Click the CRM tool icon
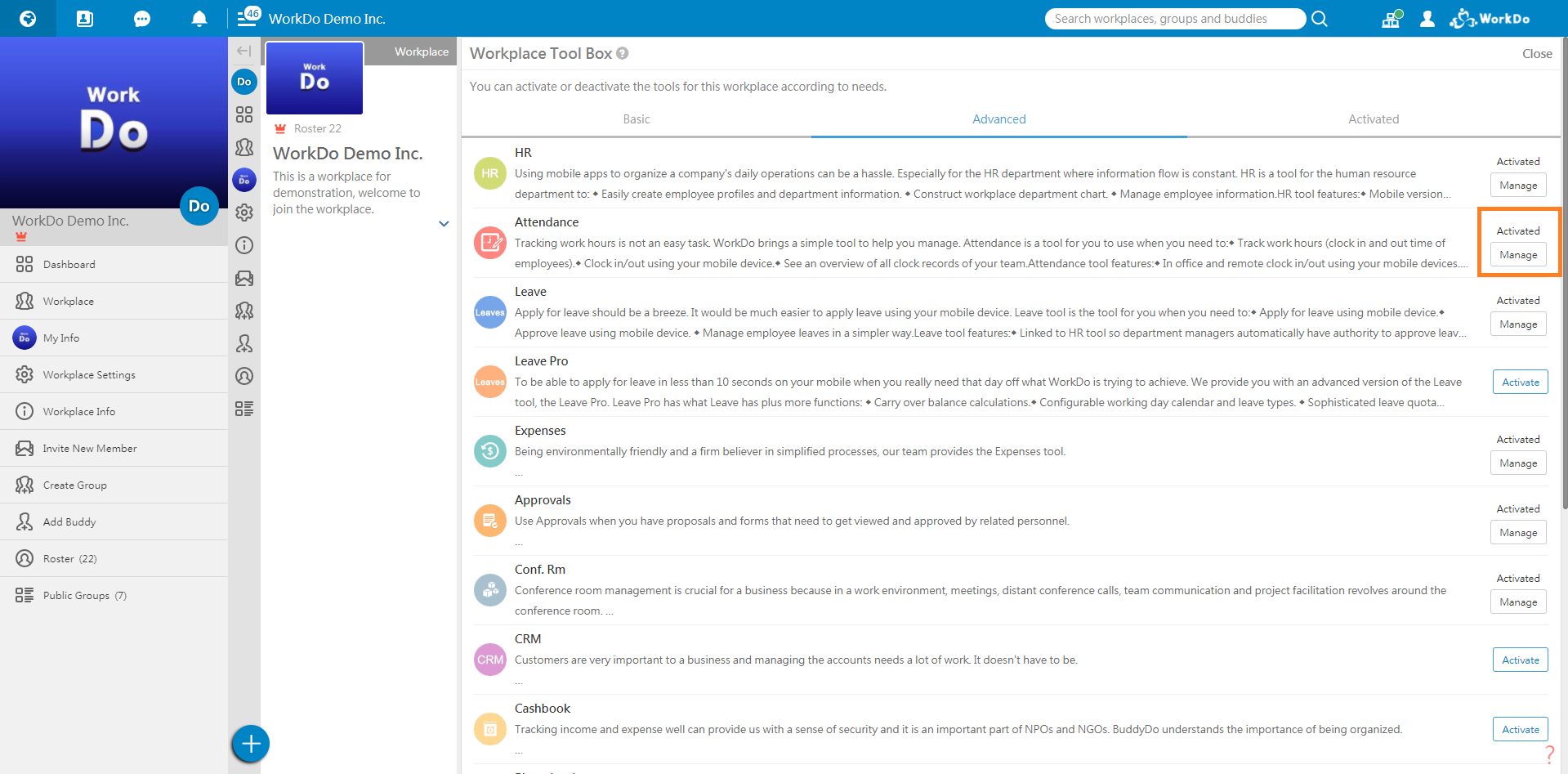This screenshot has height=774, width=1568. coord(490,660)
